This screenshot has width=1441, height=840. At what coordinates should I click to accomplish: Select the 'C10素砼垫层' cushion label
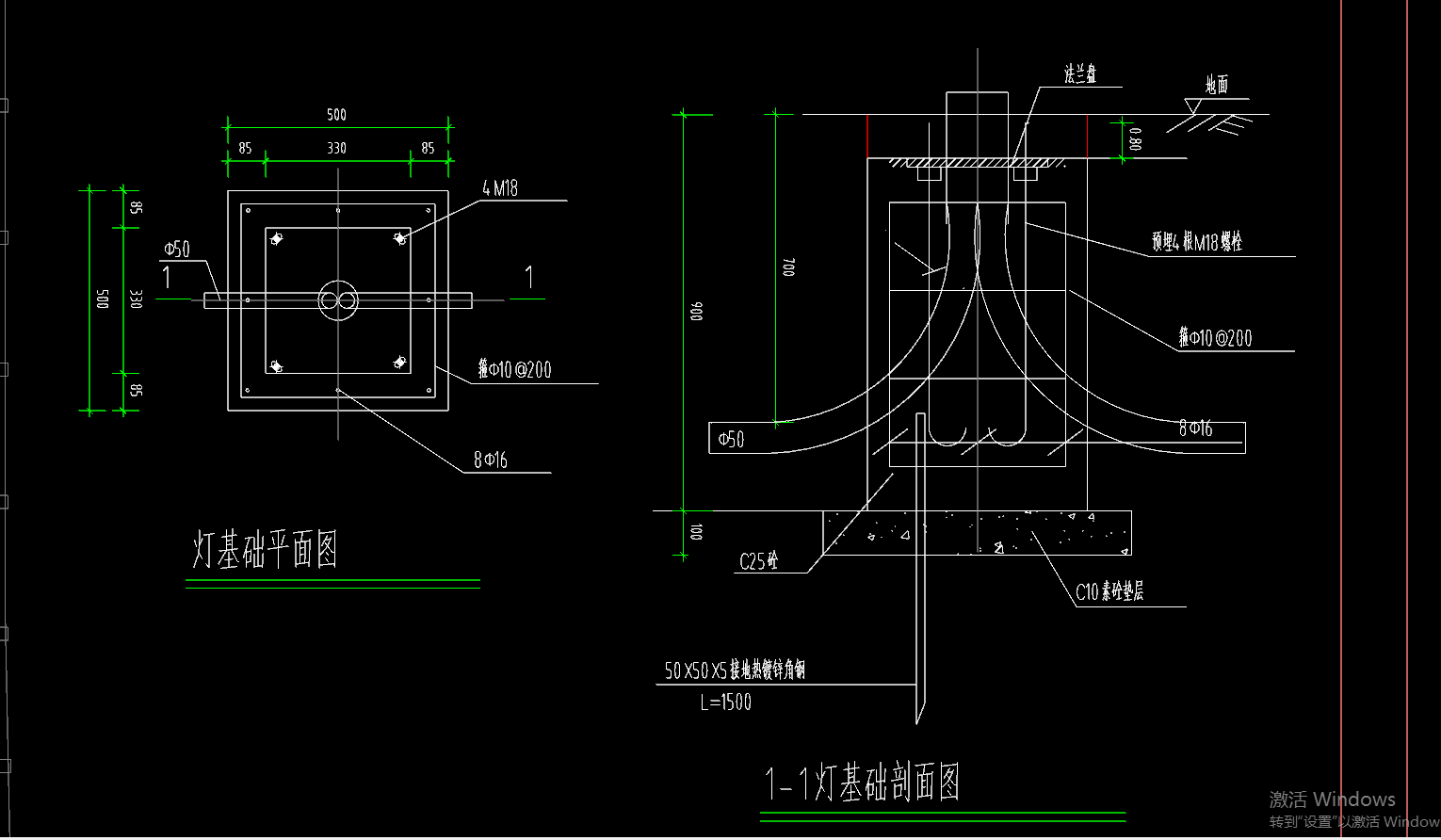point(1109,591)
